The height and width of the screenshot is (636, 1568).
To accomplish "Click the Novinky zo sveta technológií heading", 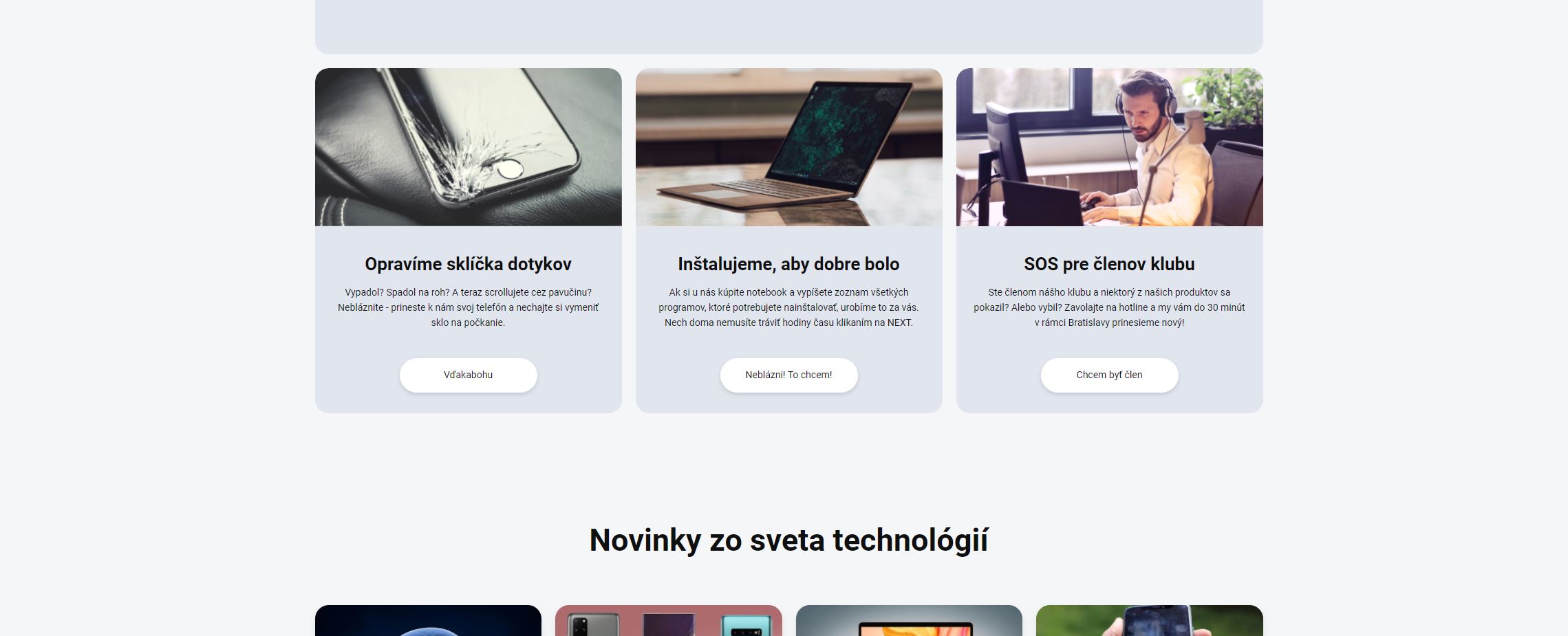I will pos(788,540).
